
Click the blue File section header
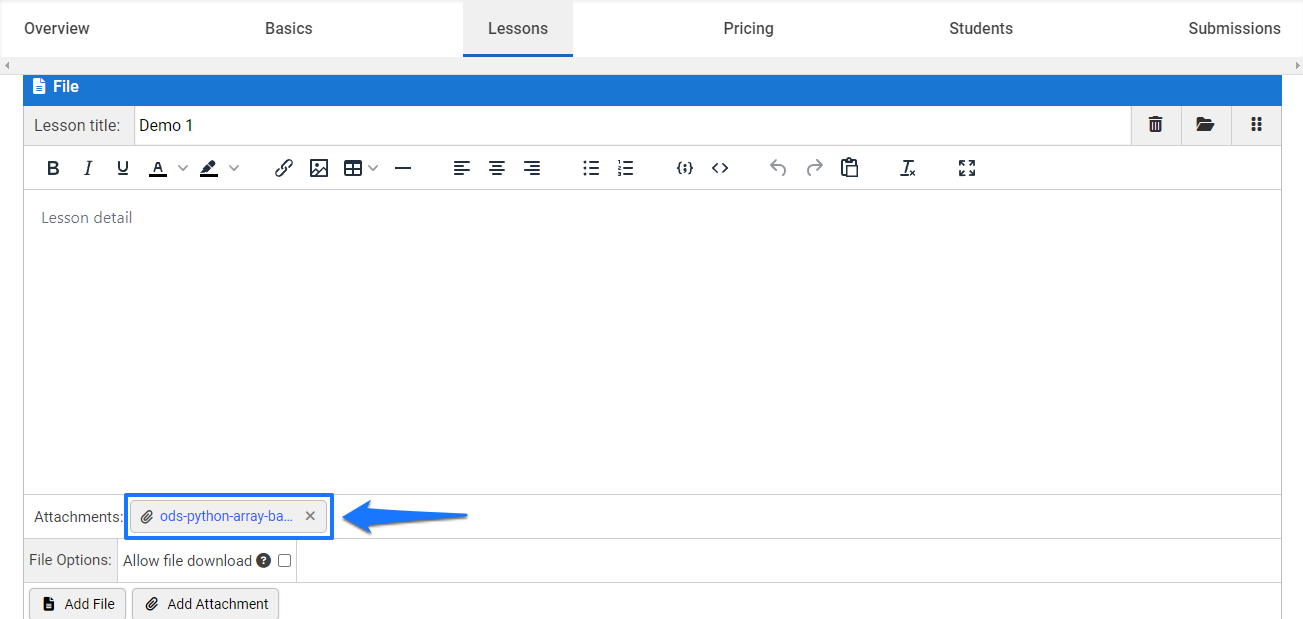(x=652, y=88)
